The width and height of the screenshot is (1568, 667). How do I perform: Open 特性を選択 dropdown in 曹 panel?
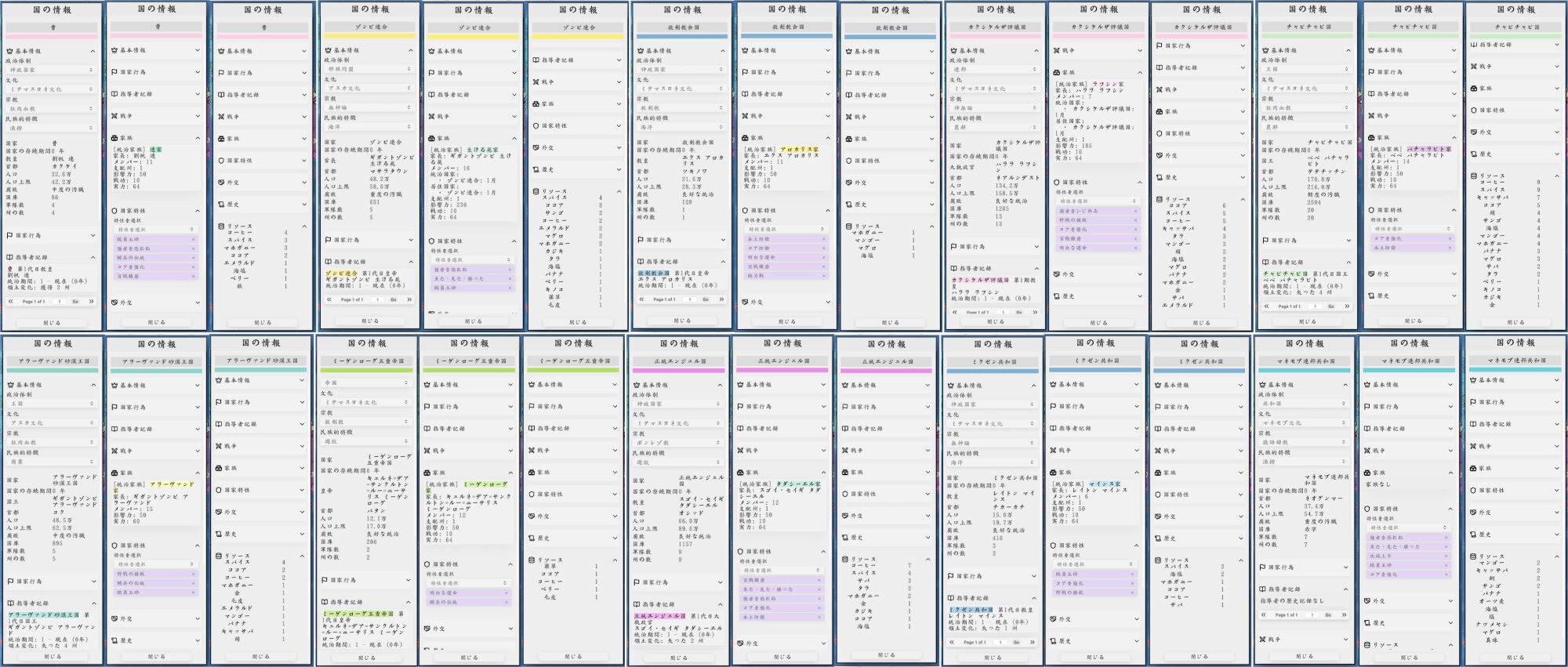point(155,230)
